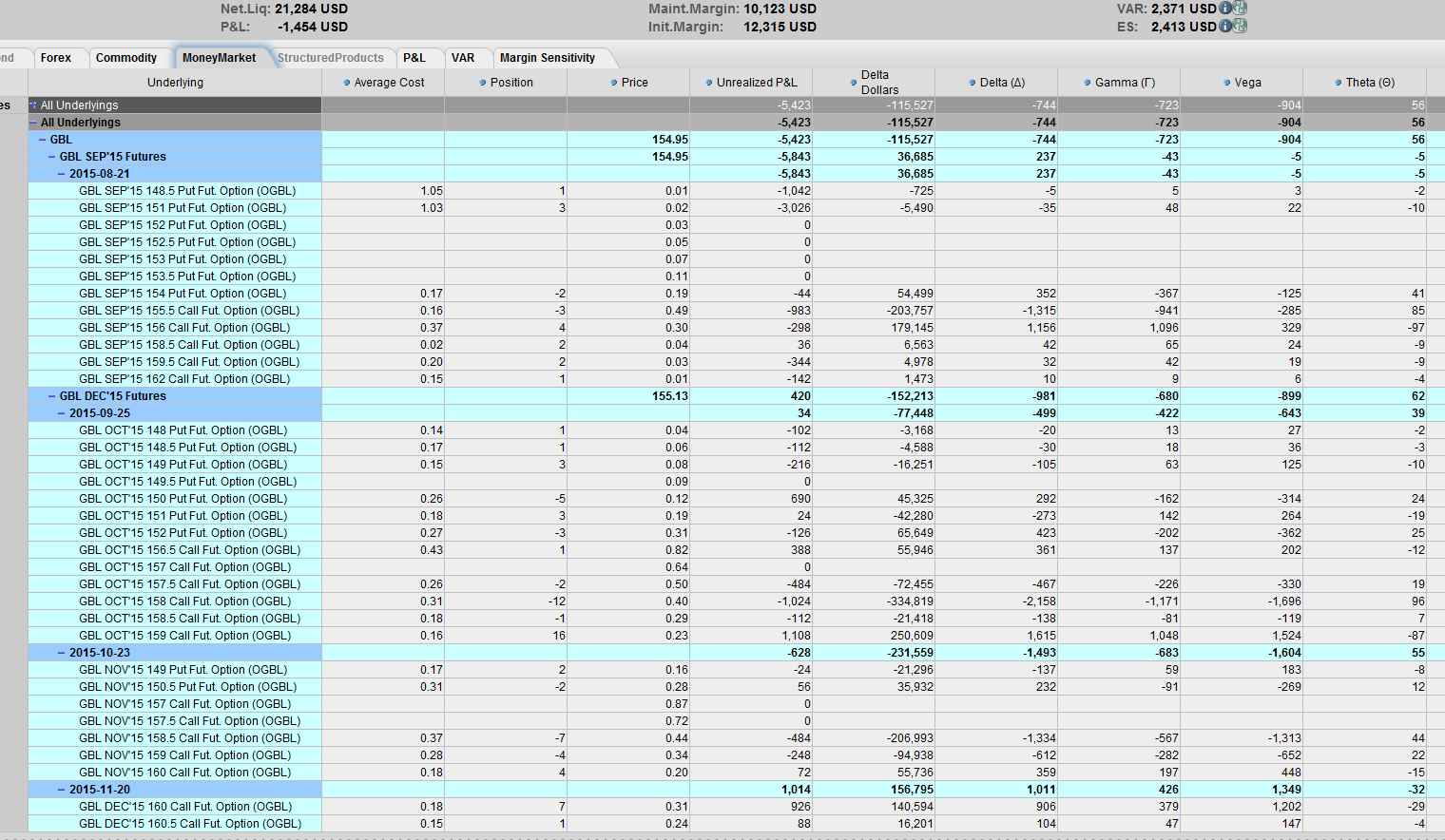The width and height of the screenshot is (1445, 840).
Task: Click the Net.Liq value 21,284 USD
Action: (311, 9)
